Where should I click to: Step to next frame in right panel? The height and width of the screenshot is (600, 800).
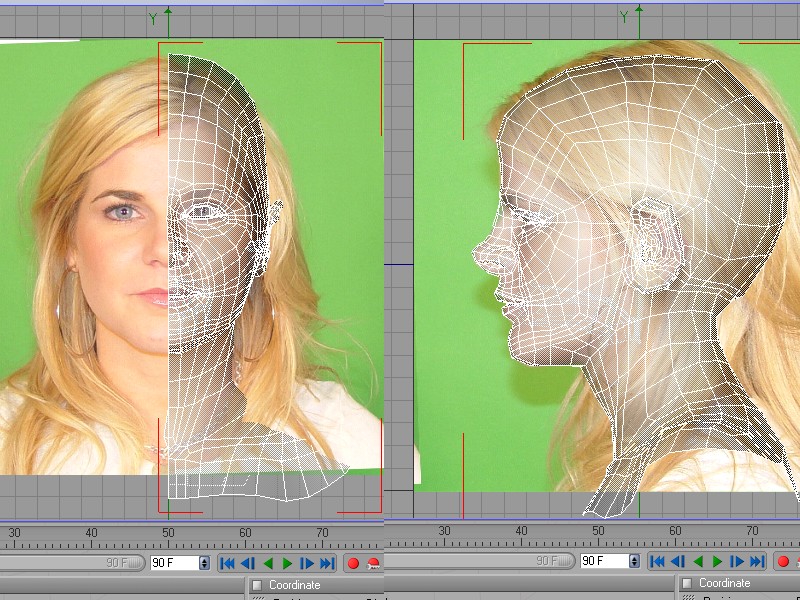click(737, 561)
